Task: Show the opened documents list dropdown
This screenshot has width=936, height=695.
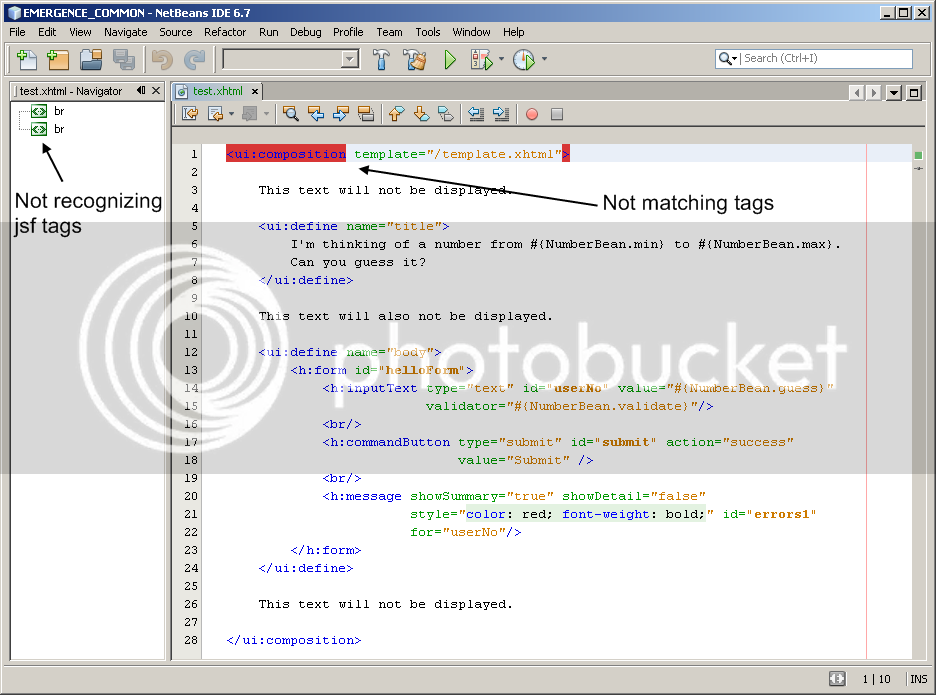Action: (894, 93)
